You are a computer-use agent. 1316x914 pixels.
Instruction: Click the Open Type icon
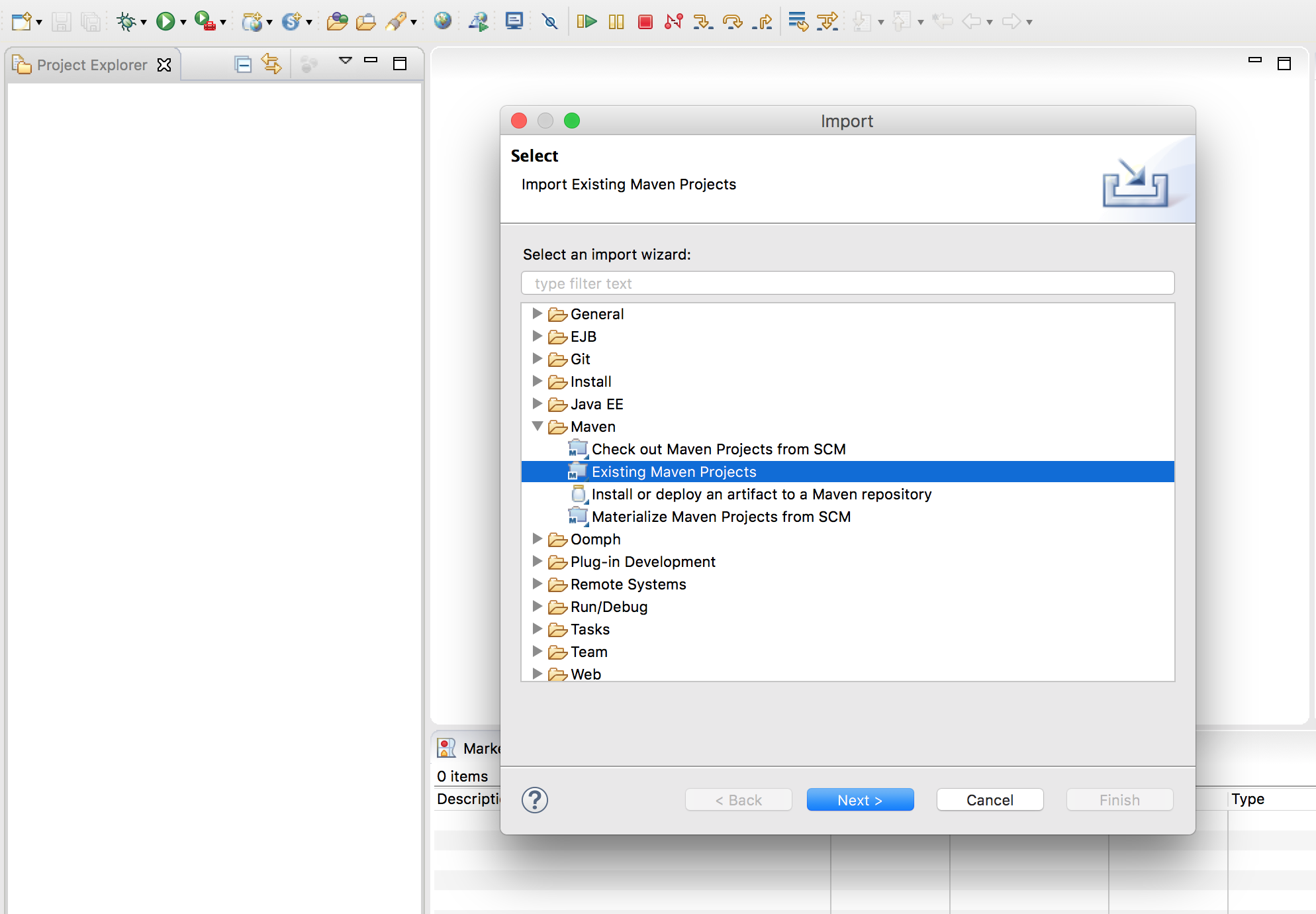pyautogui.click(x=337, y=22)
